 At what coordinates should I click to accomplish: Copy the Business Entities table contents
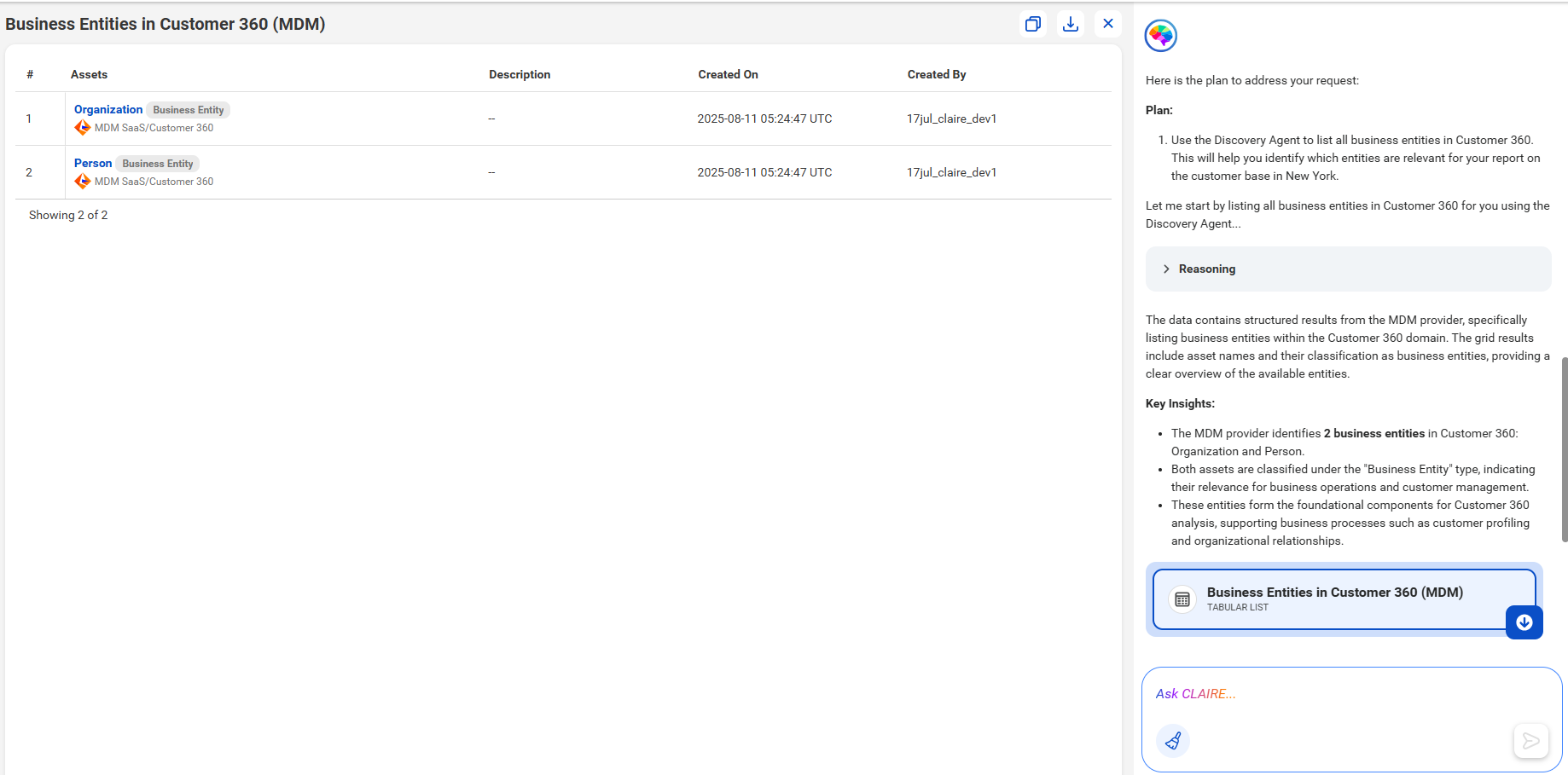click(x=1033, y=24)
